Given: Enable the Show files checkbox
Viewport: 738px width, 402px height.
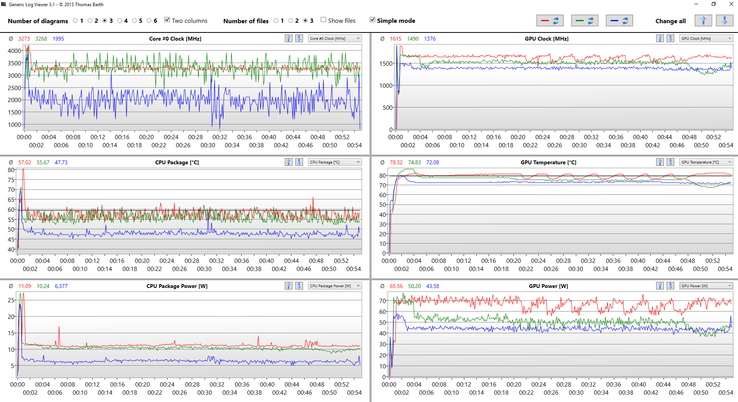Looking at the screenshot, I should click(323, 20).
